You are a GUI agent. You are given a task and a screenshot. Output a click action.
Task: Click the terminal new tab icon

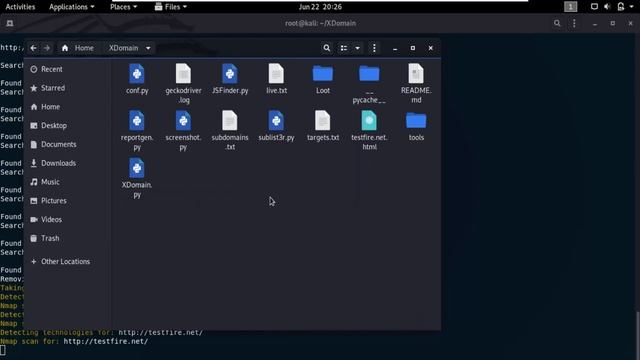tap(10, 23)
